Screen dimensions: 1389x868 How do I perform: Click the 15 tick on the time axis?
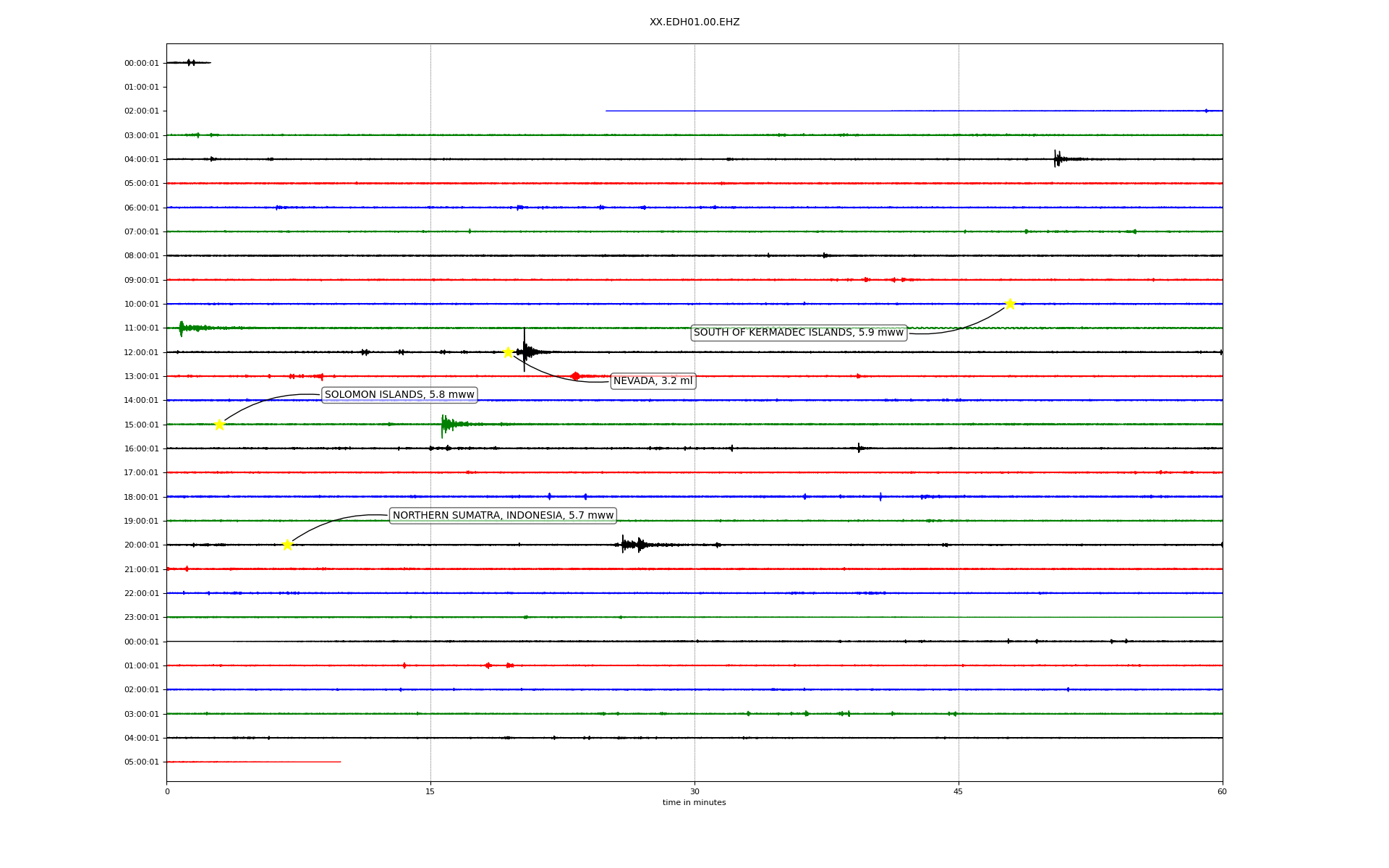click(430, 791)
